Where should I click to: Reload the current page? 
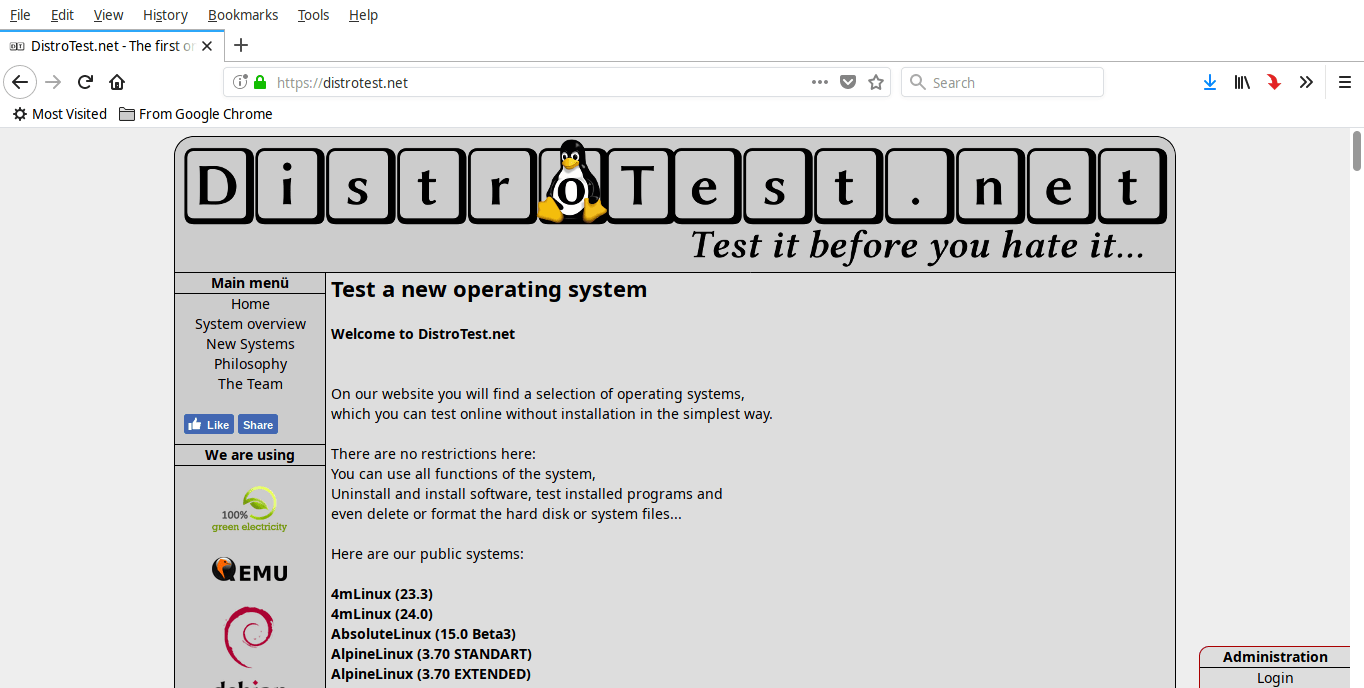[84, 82]
